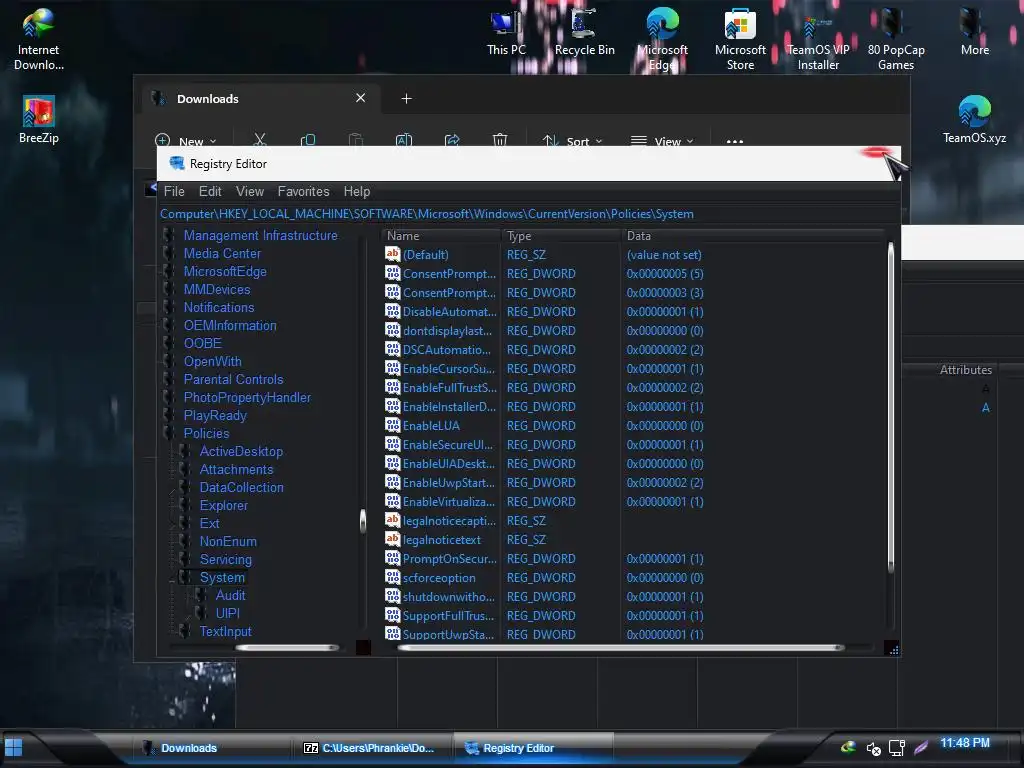Screen dimensions: 1024x768
Task: Open the File menu in Registry Editor
Action: click(x=174, y=191)
